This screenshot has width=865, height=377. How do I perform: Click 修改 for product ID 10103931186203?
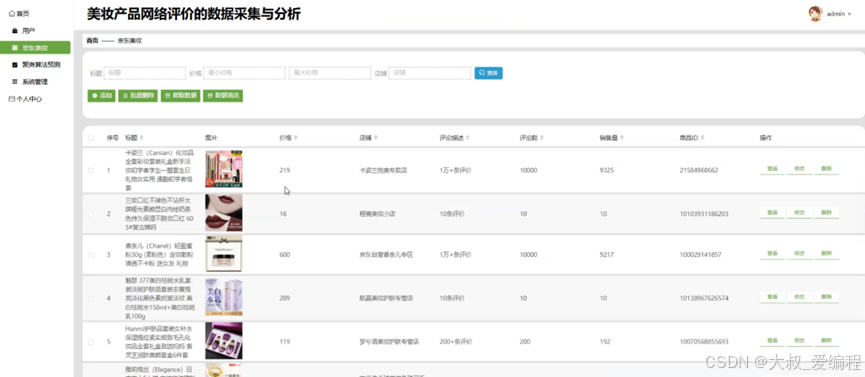coord(799,213)
